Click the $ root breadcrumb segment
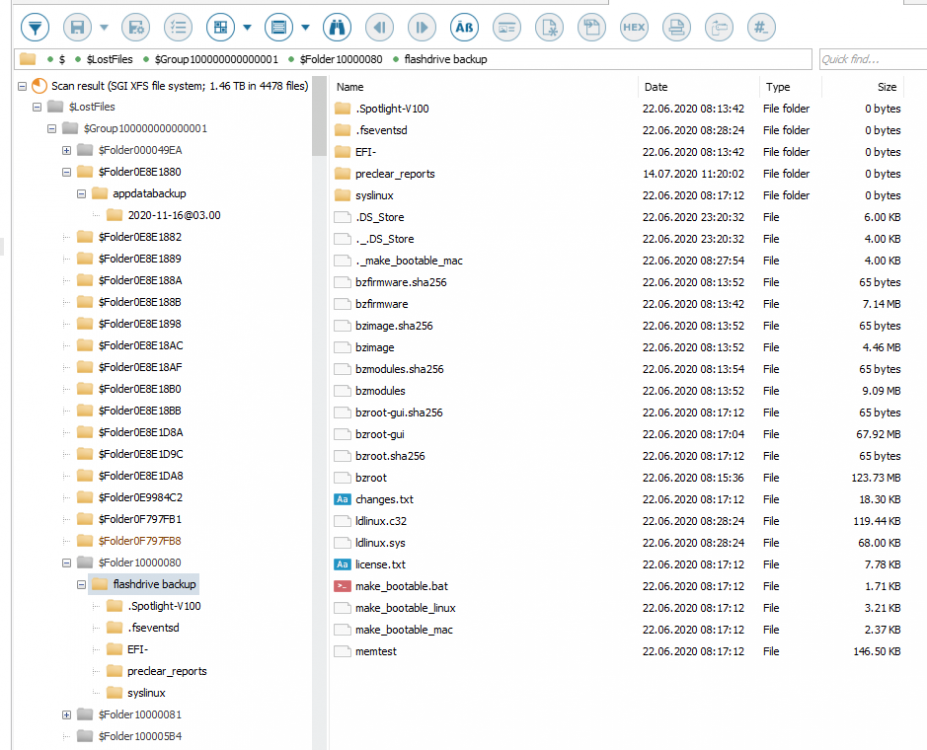The width and height of the screenshot is (927, 750). pos(61,59)
